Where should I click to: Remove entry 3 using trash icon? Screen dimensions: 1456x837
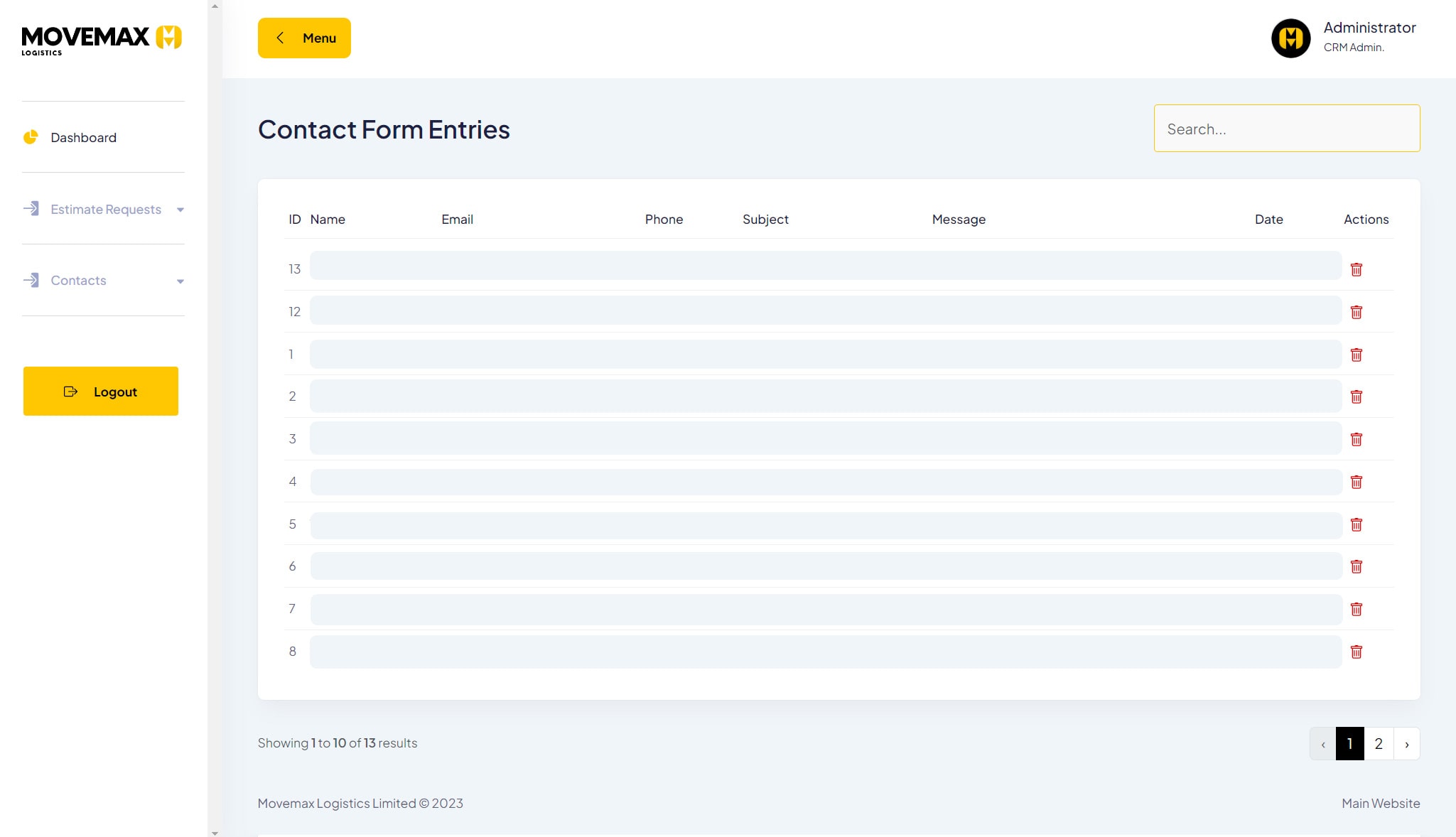point(1356,439)
